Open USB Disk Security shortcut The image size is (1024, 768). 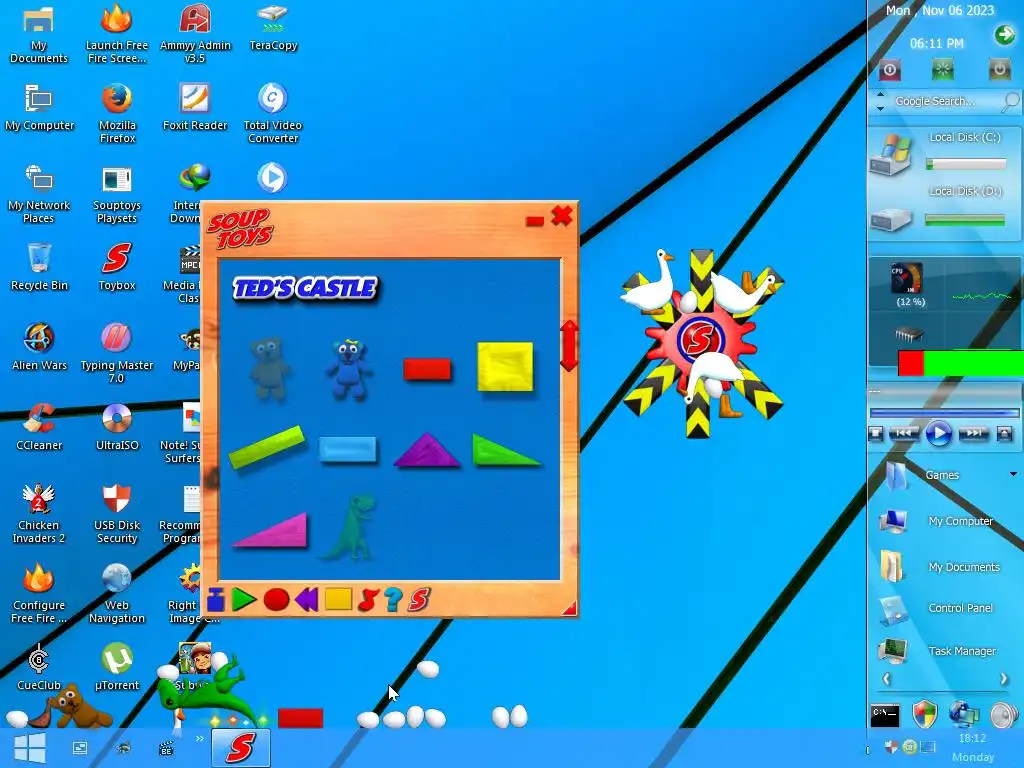(117, 513)
